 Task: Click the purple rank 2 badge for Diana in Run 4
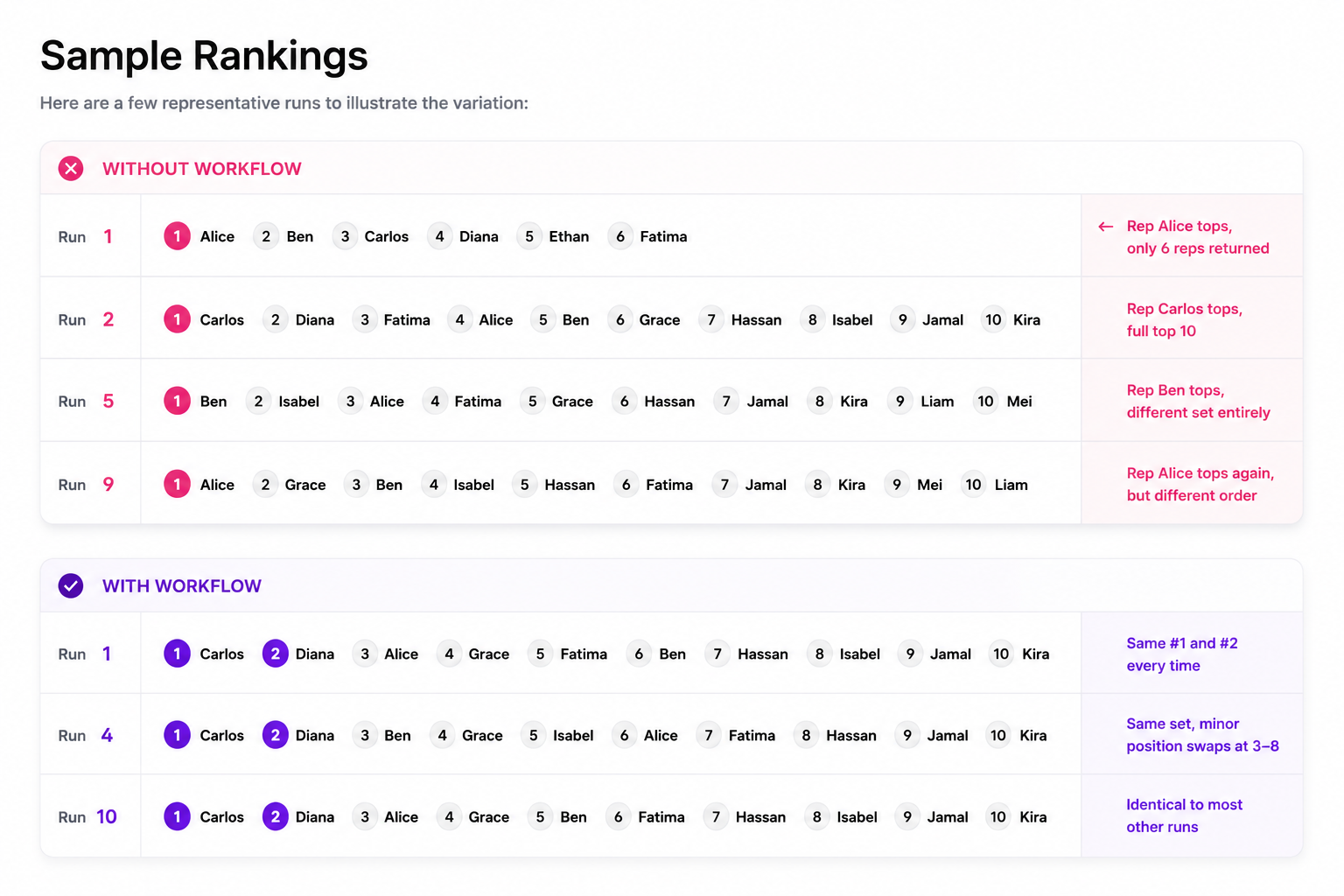(x=276, y=735)
